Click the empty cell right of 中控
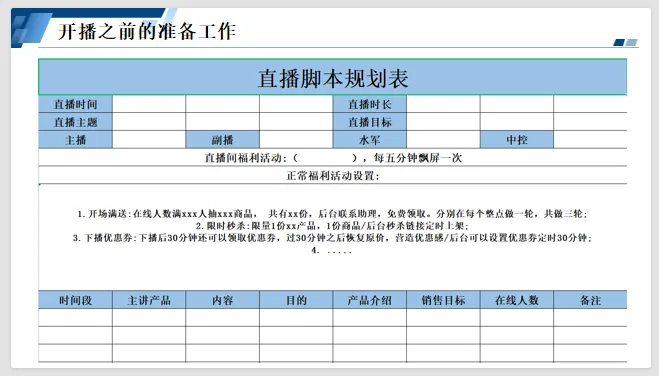The width and height of the screenshot is (659, 376). point(590,140)
